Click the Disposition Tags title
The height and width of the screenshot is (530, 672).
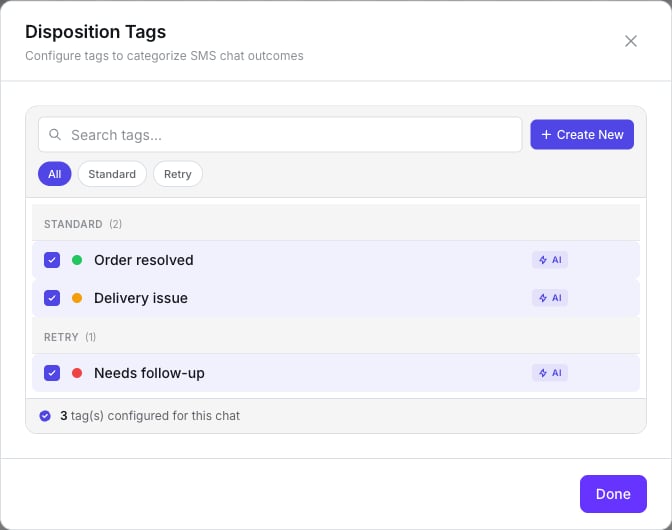click(96, 32)
